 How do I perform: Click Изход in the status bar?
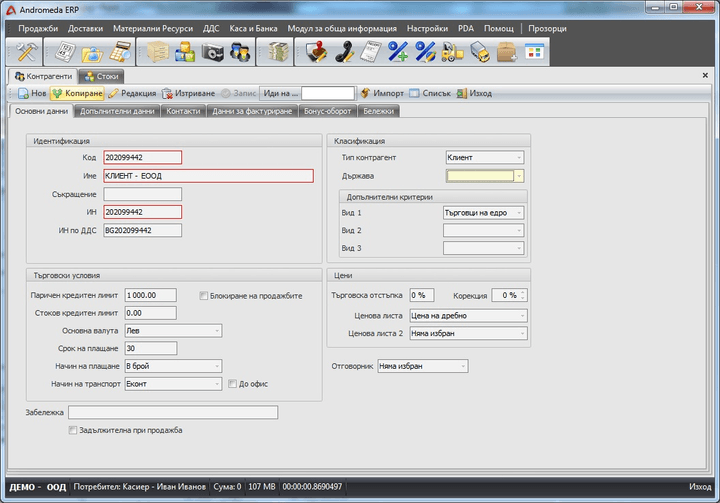[x=700, y=486]
